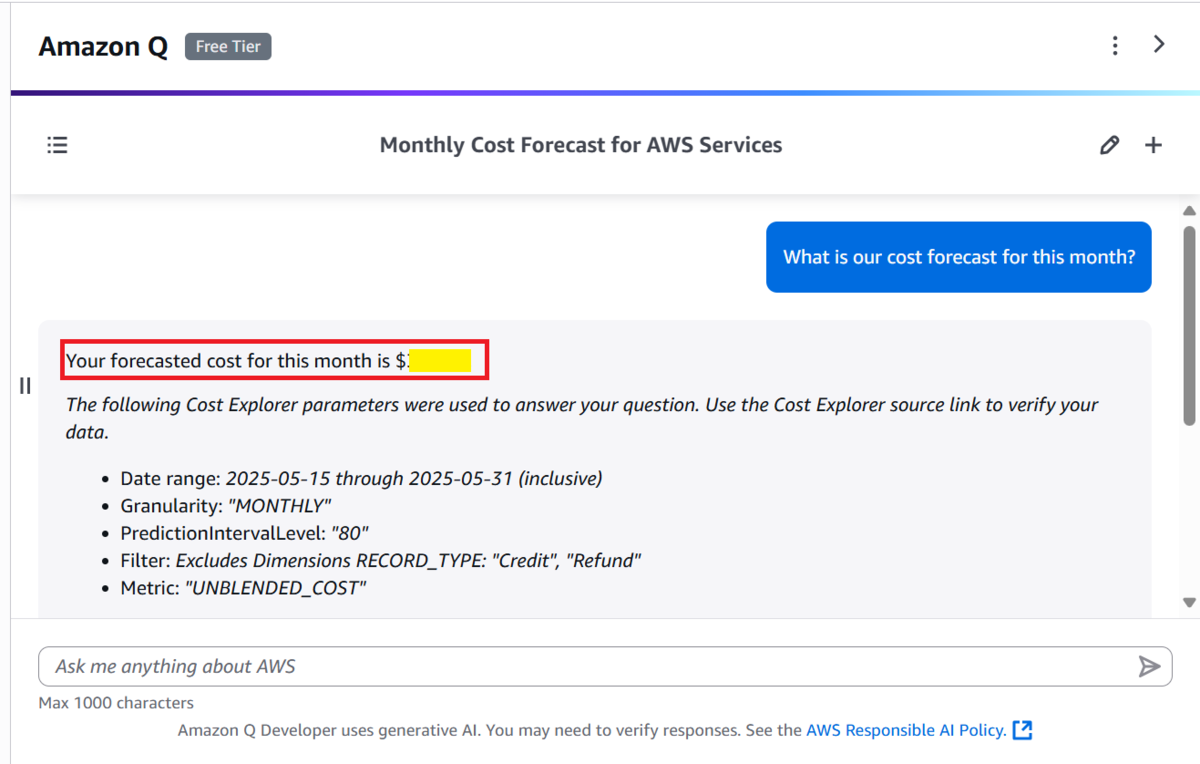1200x764 pixels.
Task: Click the 'Filter: Excludes Dimensions RECORD_TYPE' line
Action: [380, 560]
